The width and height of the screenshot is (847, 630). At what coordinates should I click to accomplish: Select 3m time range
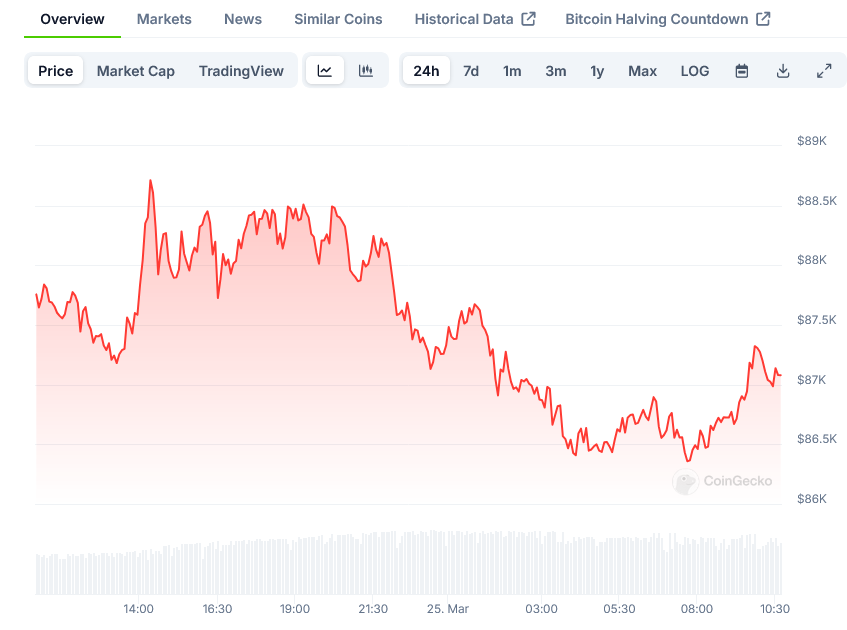(556, 71)
